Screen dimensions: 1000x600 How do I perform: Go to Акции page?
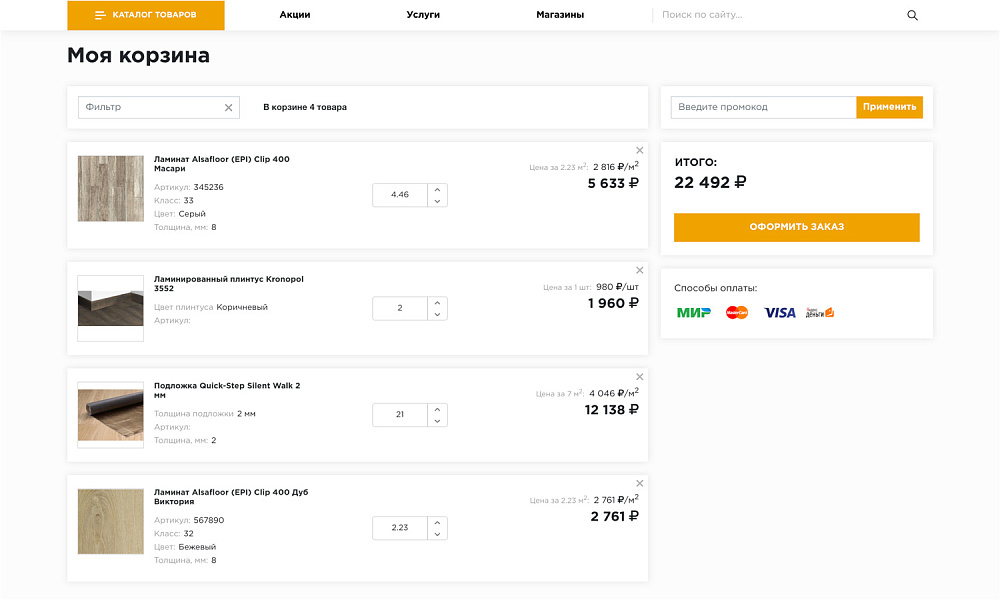click(x=295, y=15)
